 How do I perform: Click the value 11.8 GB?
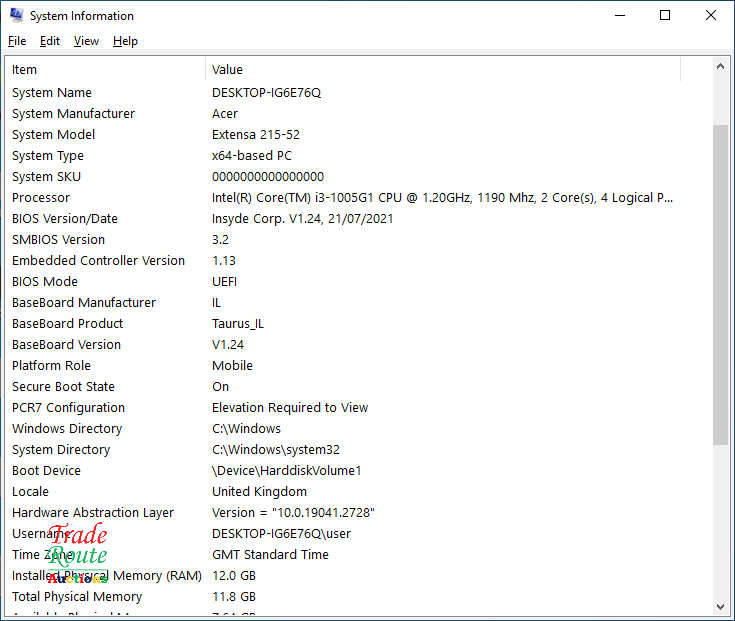pyautogui.click(x=233, y=597)
